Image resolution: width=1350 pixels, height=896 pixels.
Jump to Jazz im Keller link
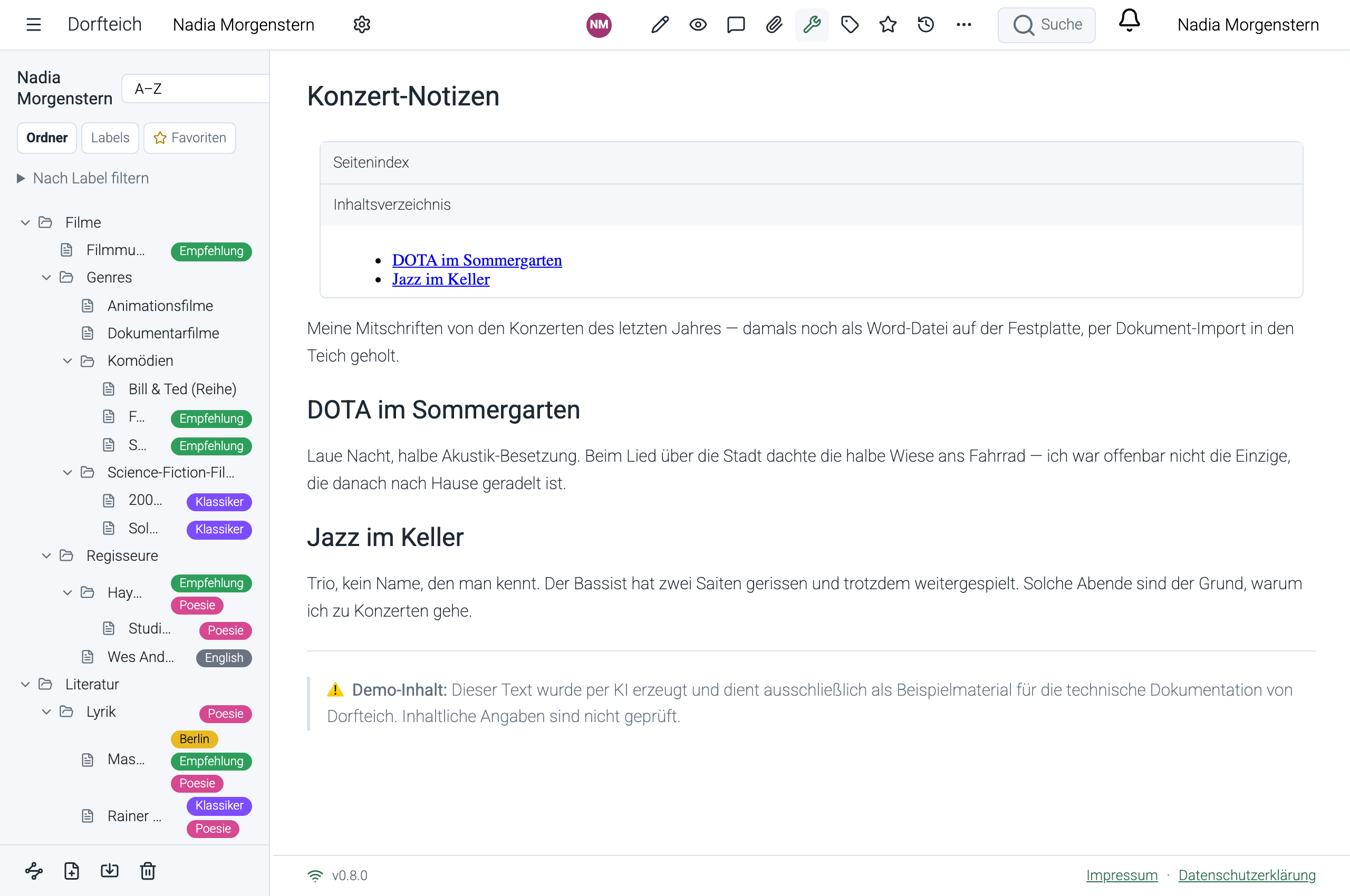441,279
